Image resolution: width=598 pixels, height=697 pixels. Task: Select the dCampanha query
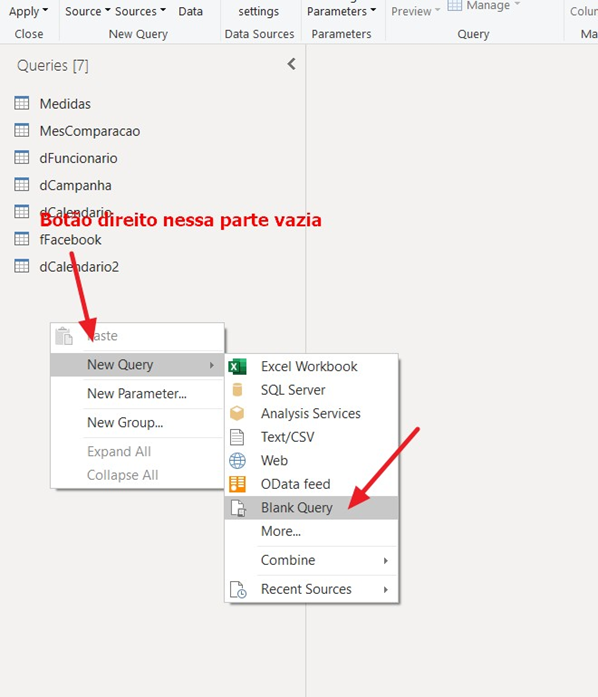coord(75,185)
